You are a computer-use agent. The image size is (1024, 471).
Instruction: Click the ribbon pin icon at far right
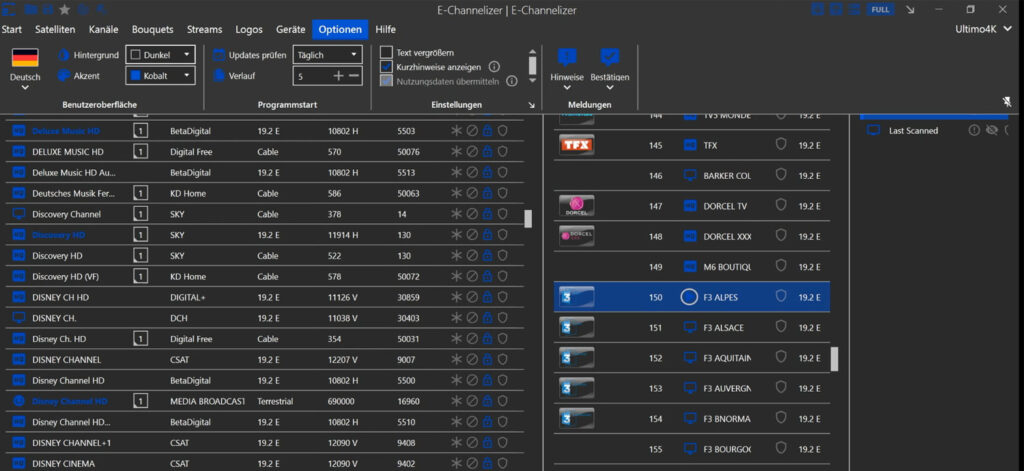click(1007, 102)
